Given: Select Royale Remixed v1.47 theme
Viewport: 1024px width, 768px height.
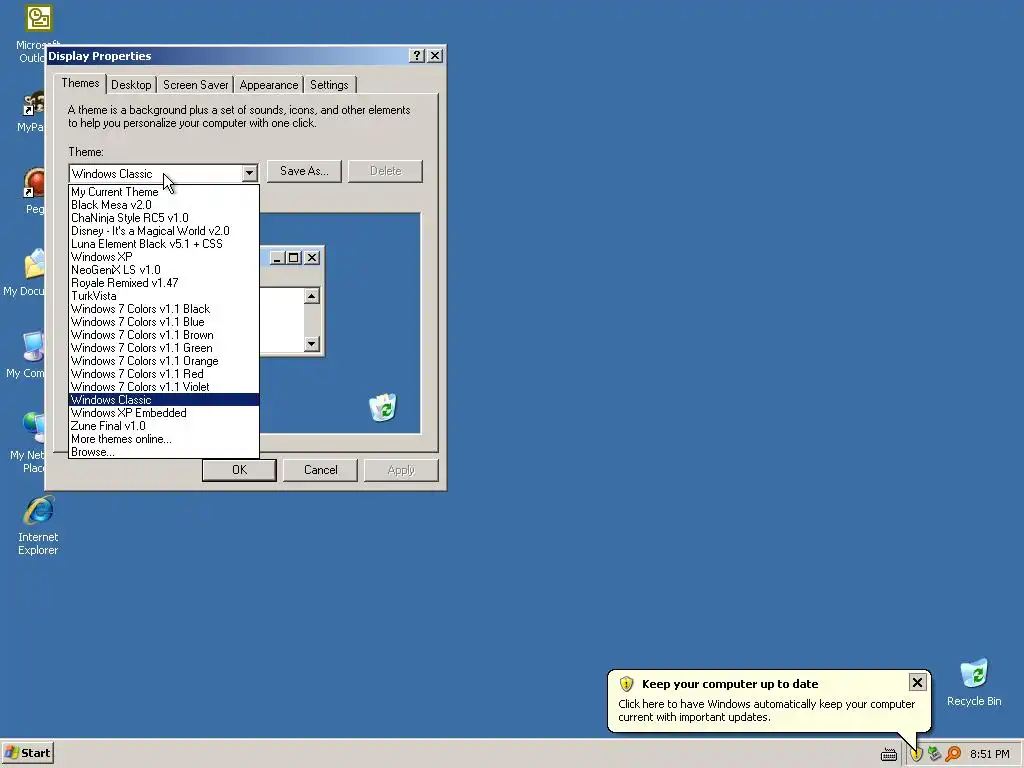Looking at the screenshot, I should click(x=164, y=283).
